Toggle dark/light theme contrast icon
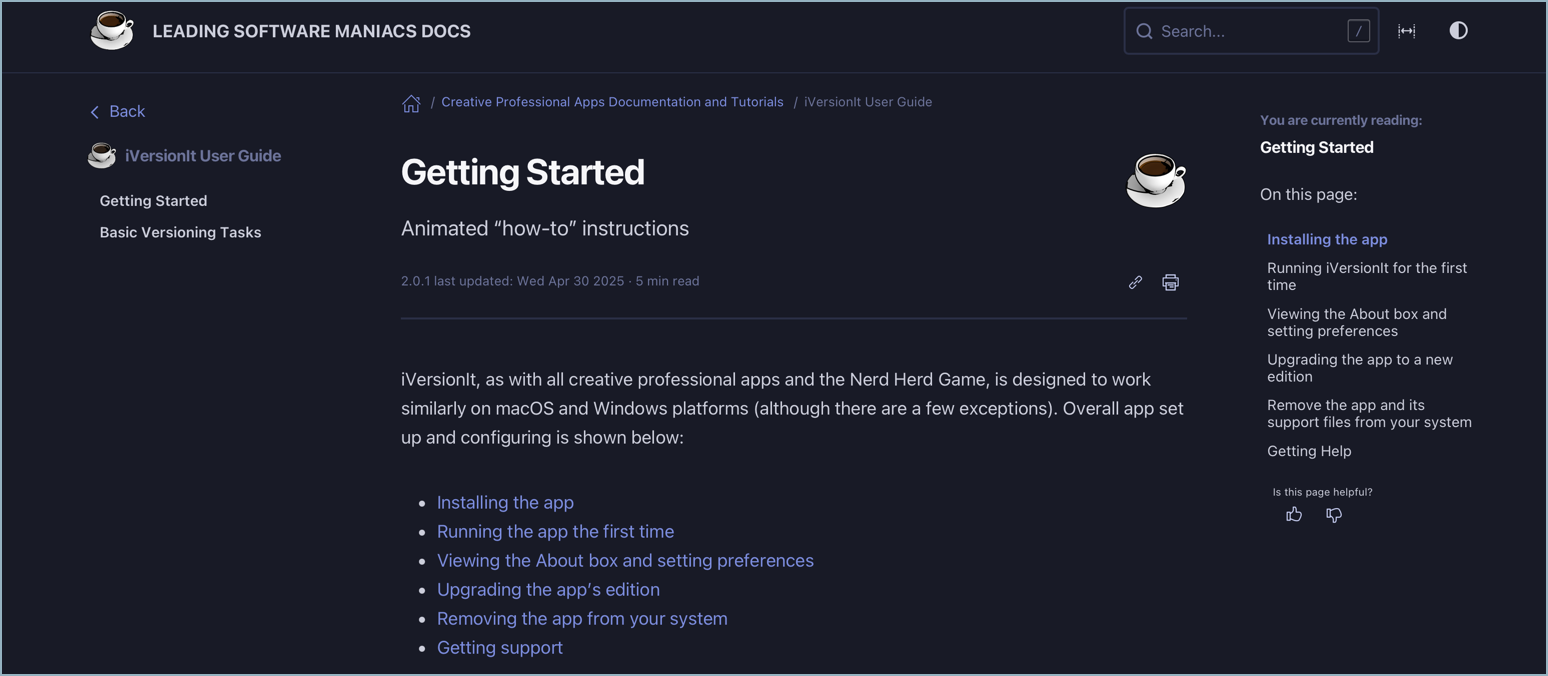1548x676 pixels. tap(1458, 31)
